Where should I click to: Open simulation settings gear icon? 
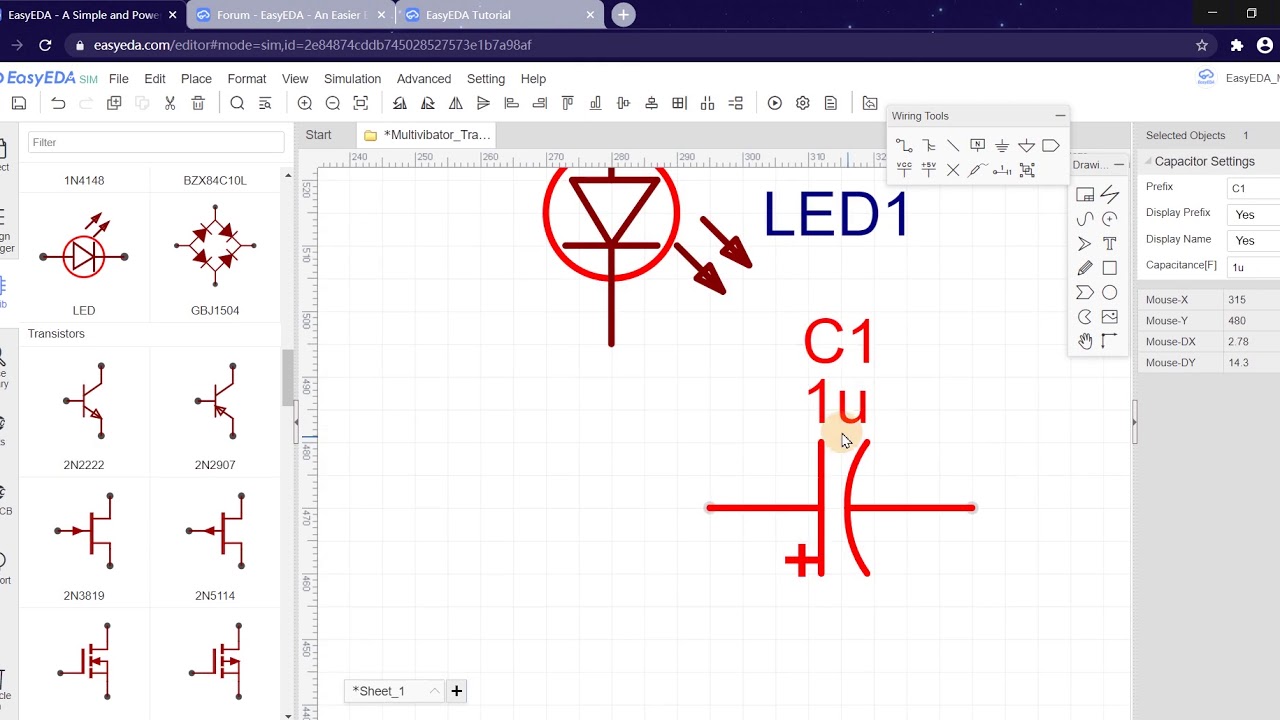[803, 103]
